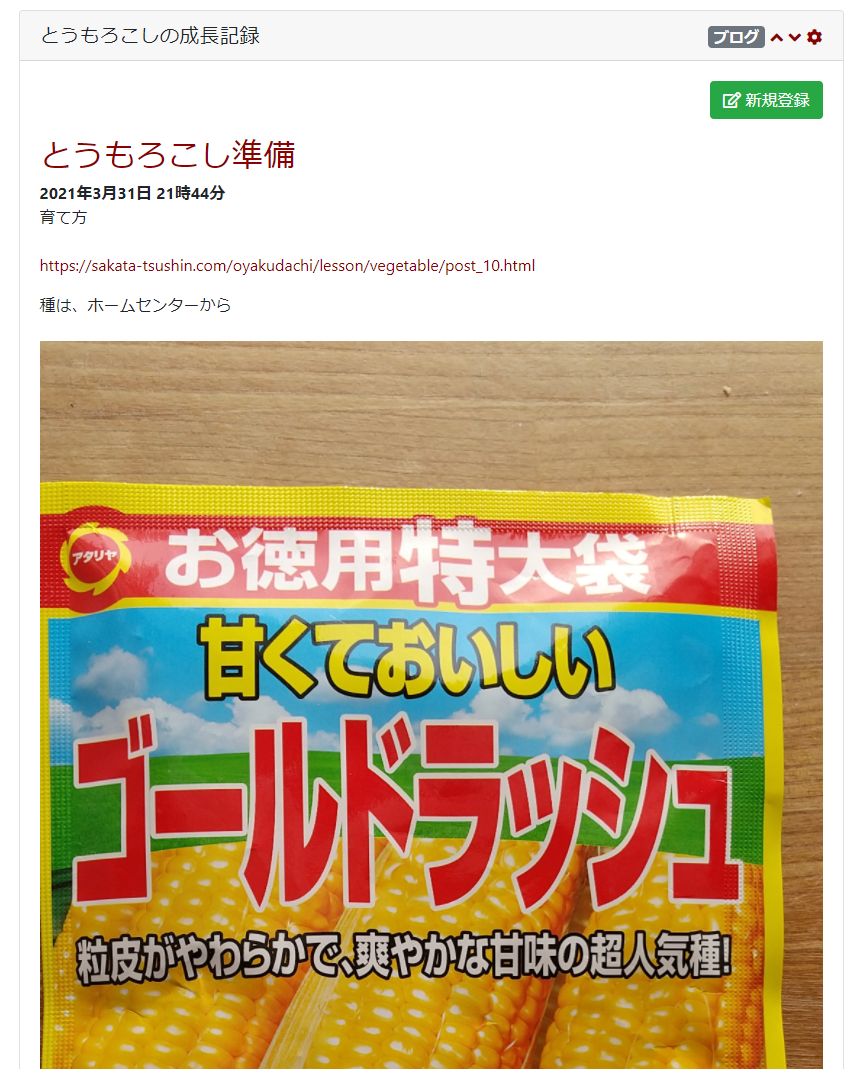Click the green 新規登録 button
This screenshot has width=855, height=1069.
[x=766, y=100]
